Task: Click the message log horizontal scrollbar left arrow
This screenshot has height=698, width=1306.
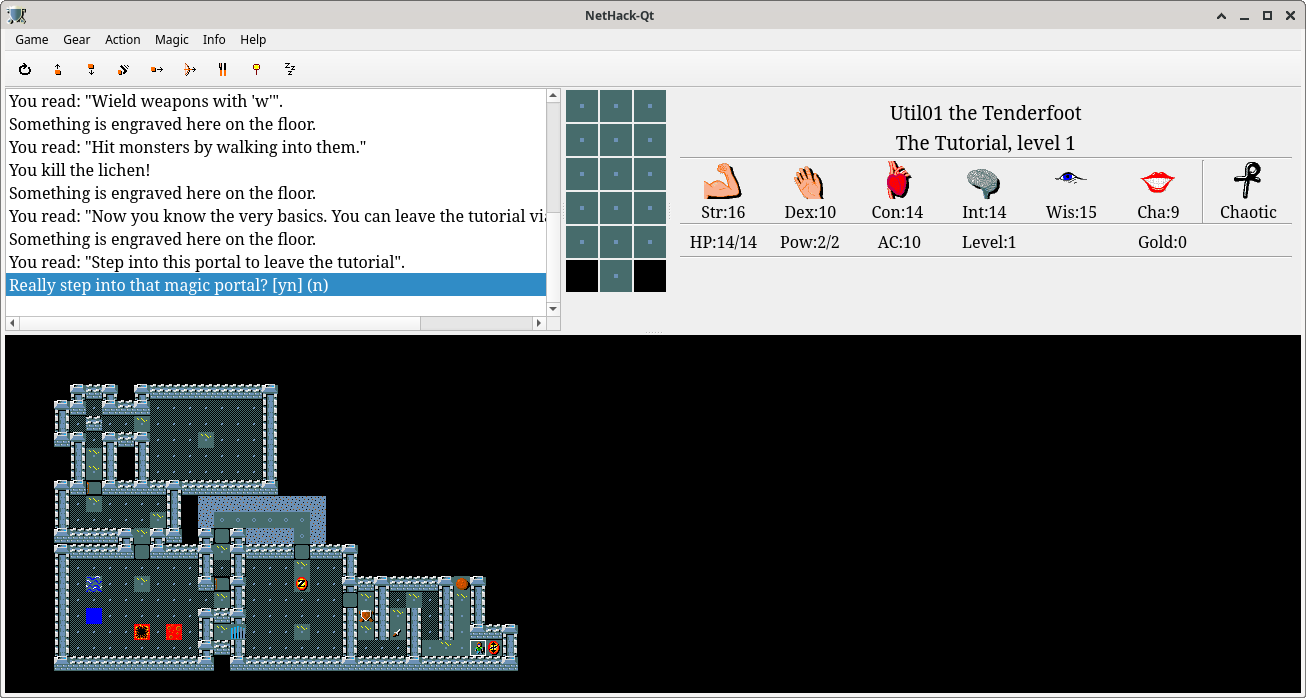Action: click(13, 324)
